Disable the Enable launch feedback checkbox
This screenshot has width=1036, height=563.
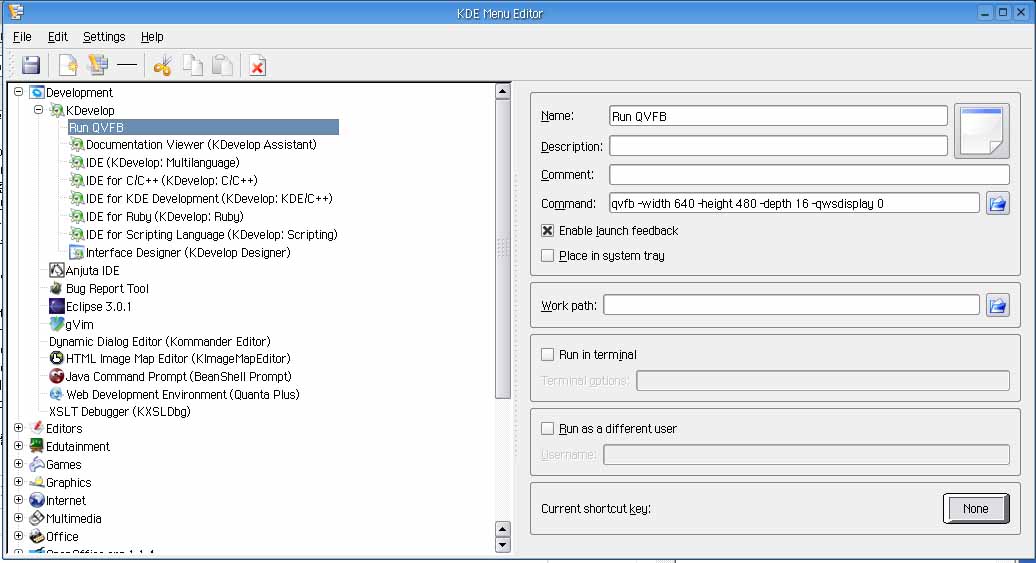point(547,231)
